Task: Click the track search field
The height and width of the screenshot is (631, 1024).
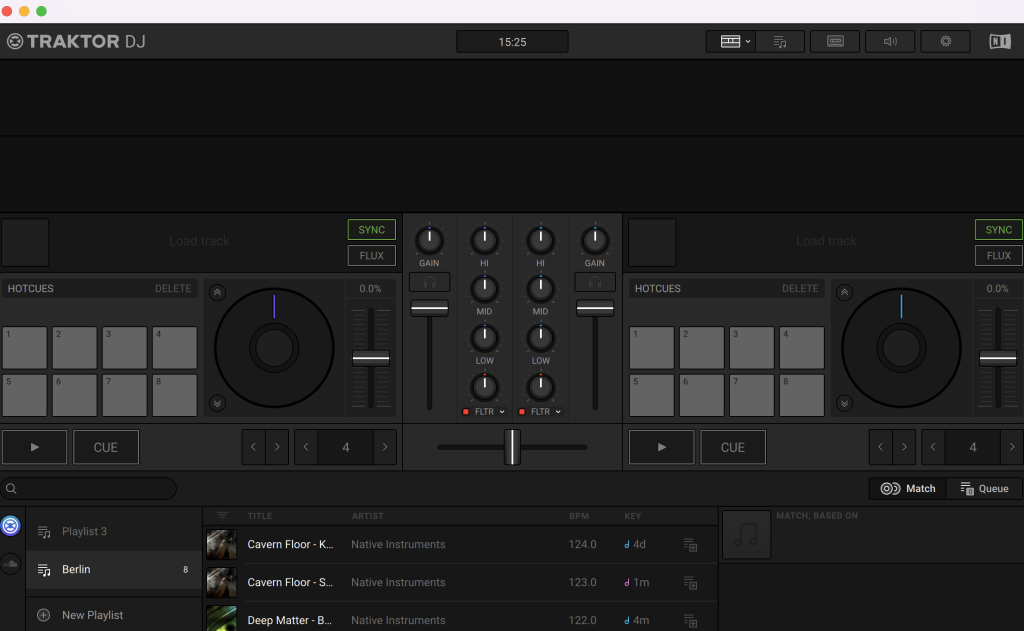Action: click(90, 489)
